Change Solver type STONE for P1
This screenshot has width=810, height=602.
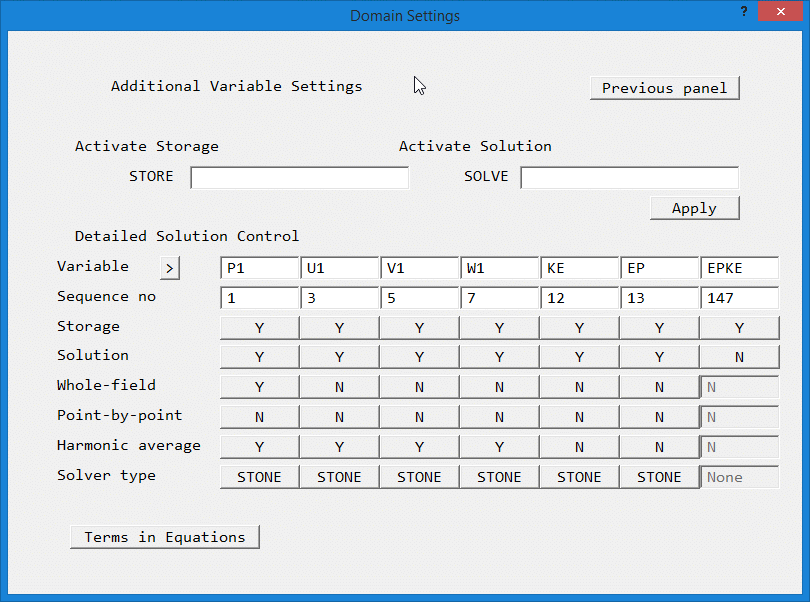point(259,477)
